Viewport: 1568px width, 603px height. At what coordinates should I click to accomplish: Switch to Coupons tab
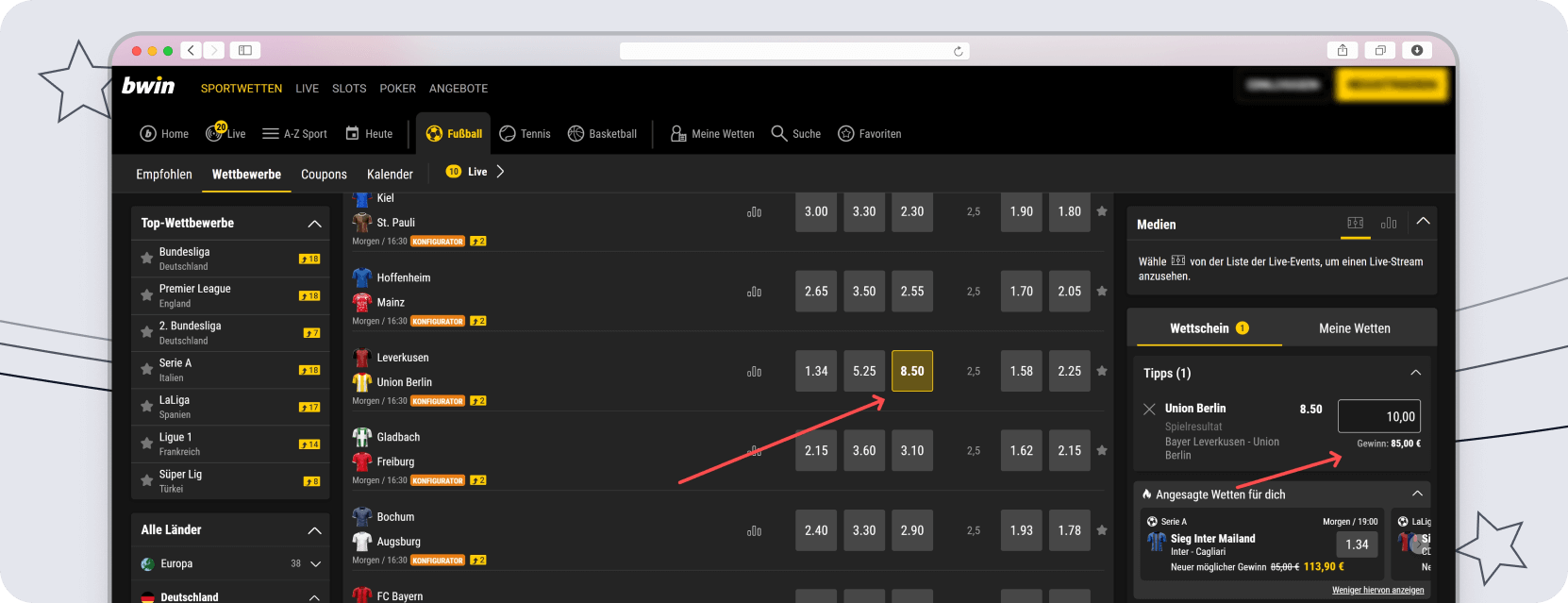(x=324, y=175)
